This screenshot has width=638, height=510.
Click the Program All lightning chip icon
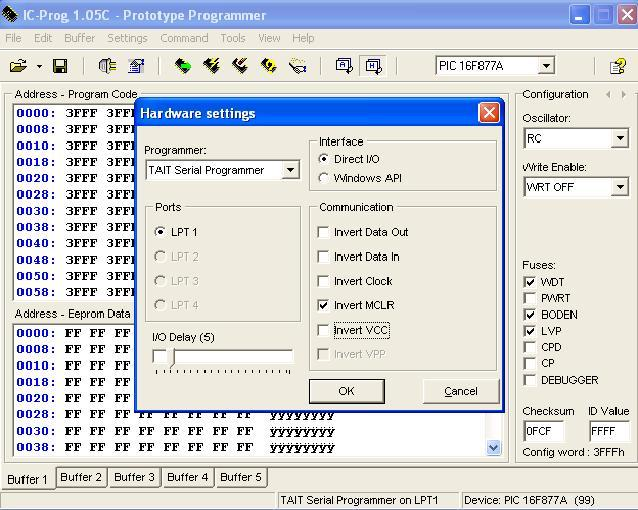(212, 66)
